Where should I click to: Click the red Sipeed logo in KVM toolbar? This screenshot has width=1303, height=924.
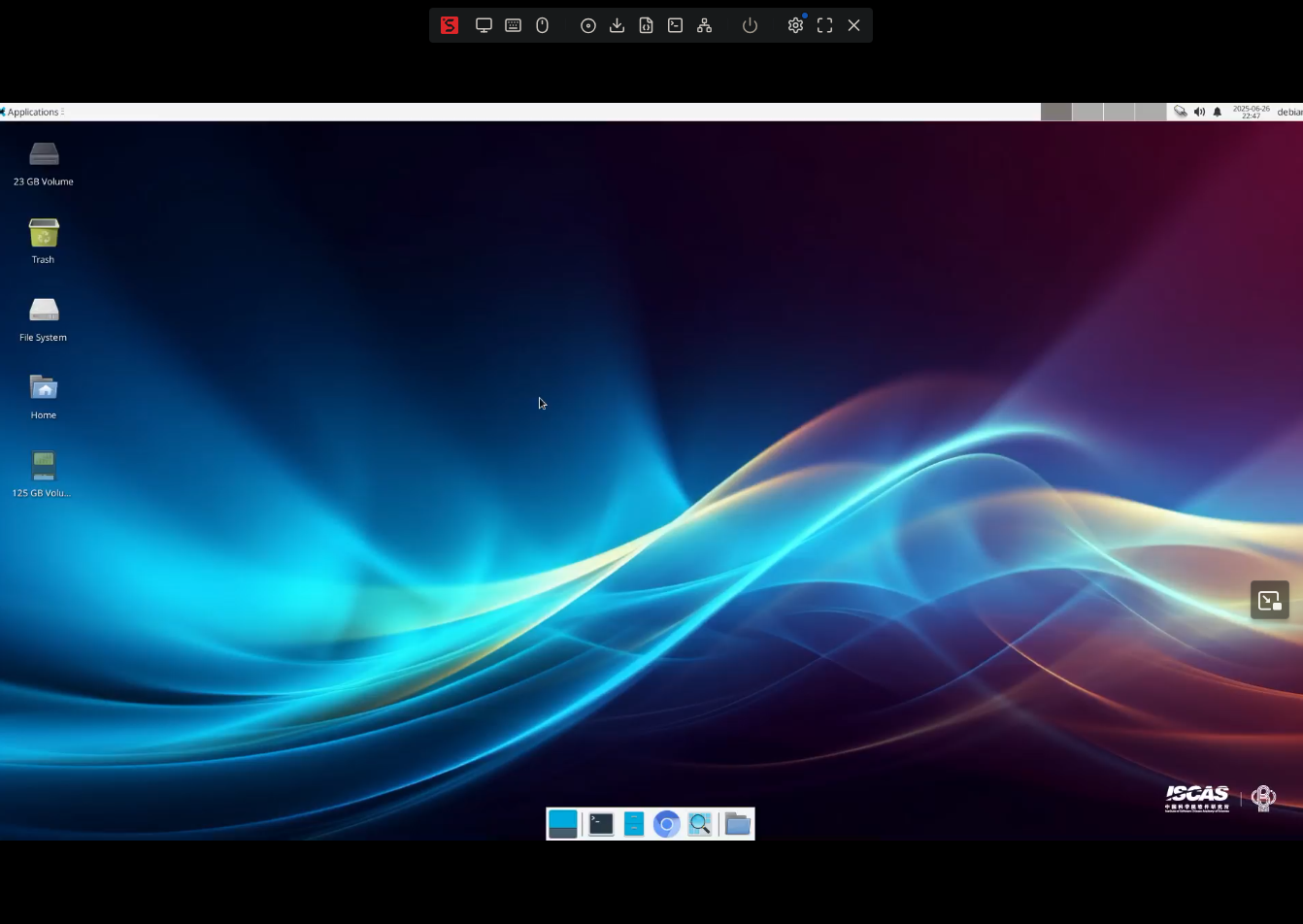(x=449, y=25)
